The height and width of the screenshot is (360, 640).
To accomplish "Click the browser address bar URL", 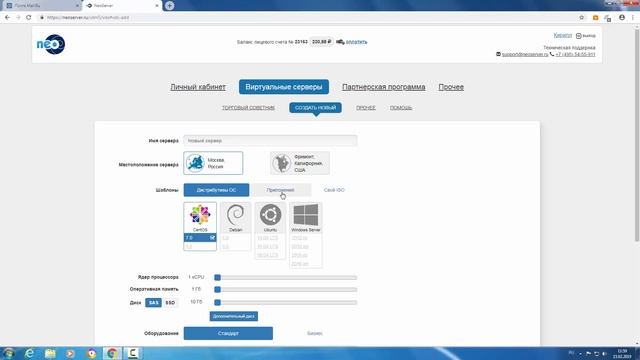I will point(88,18).
